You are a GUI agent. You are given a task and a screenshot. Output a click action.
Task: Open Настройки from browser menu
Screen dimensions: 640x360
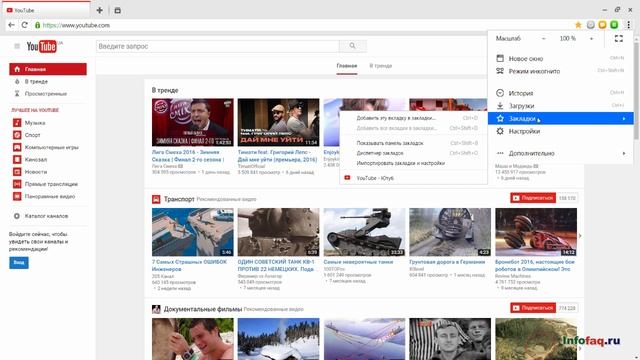[x=560, y=131]
